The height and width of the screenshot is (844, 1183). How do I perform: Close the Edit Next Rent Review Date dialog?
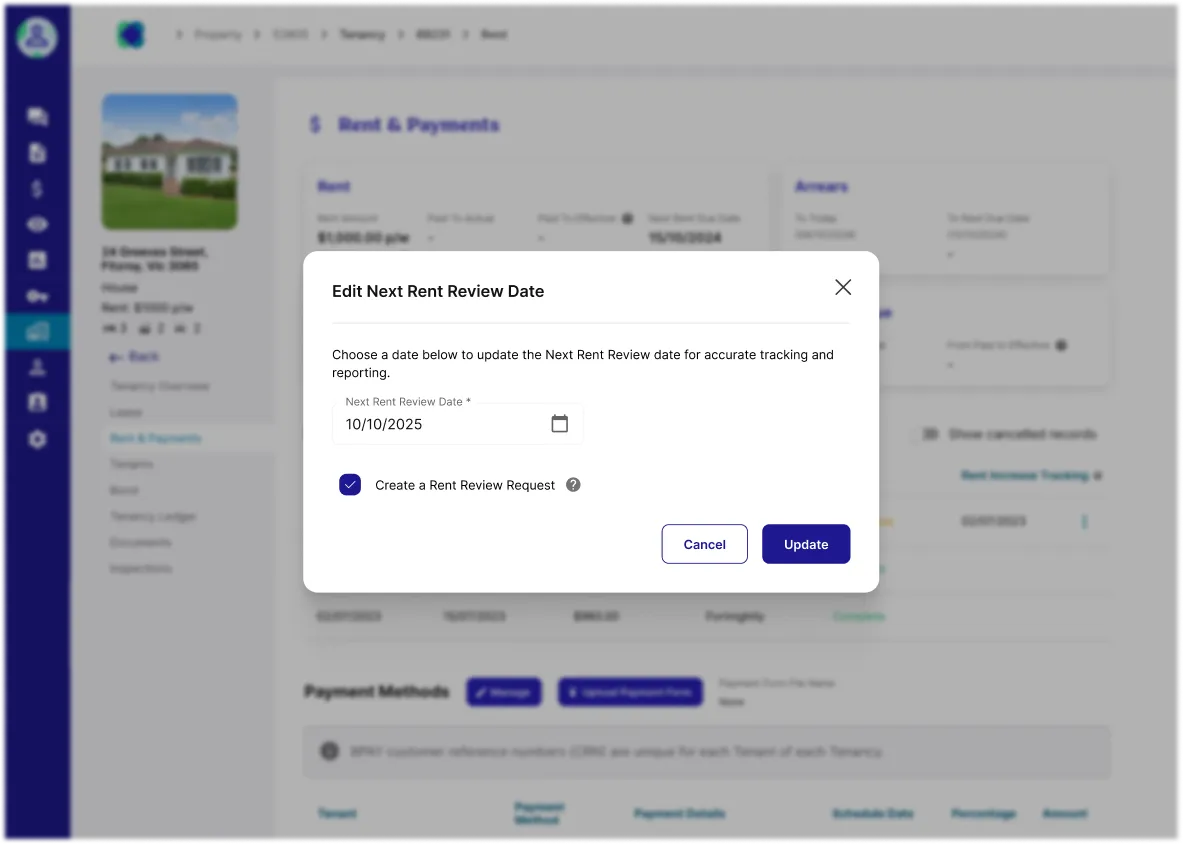click(843, 287)
